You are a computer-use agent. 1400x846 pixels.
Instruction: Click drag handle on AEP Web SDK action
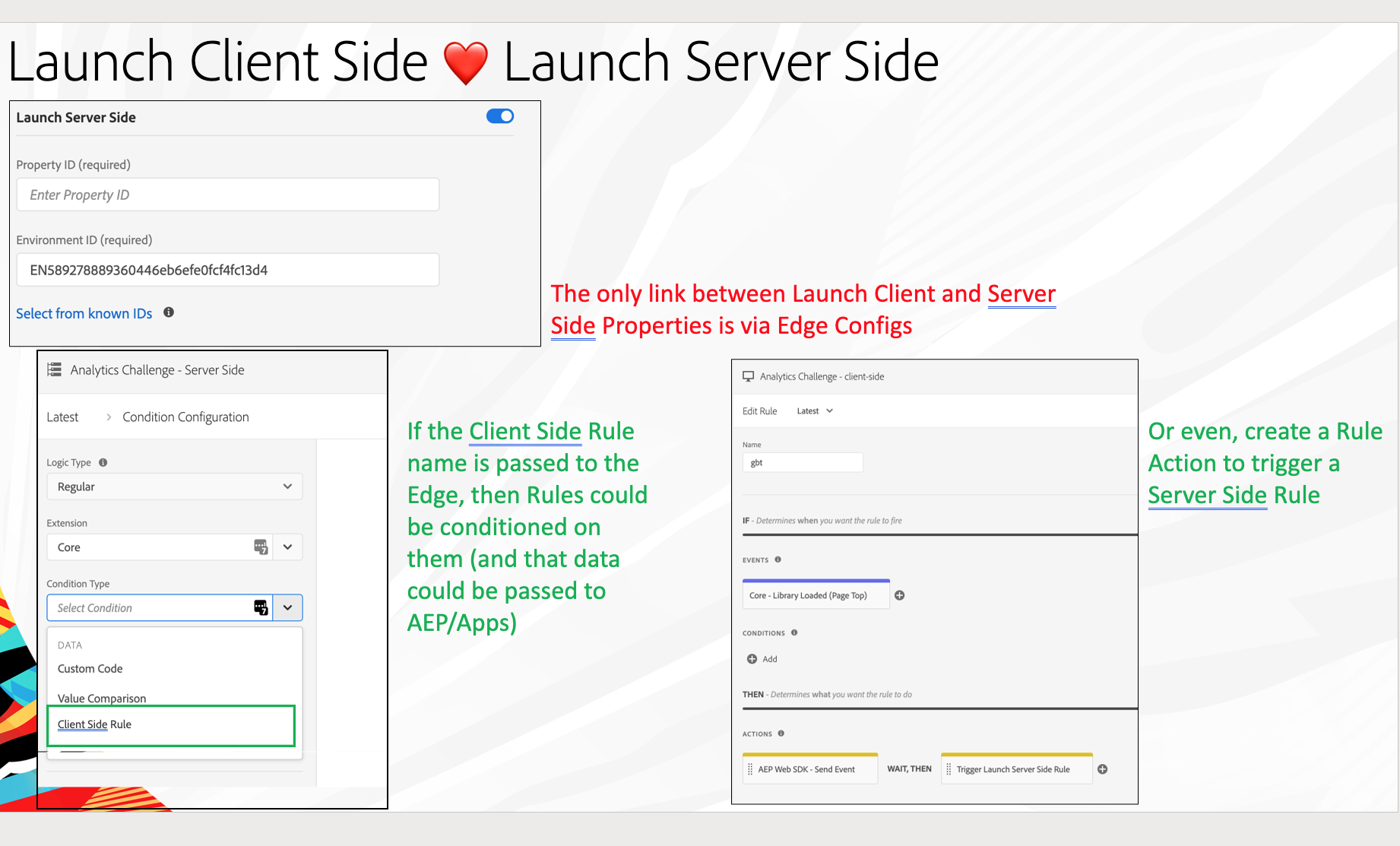(750, 769)
